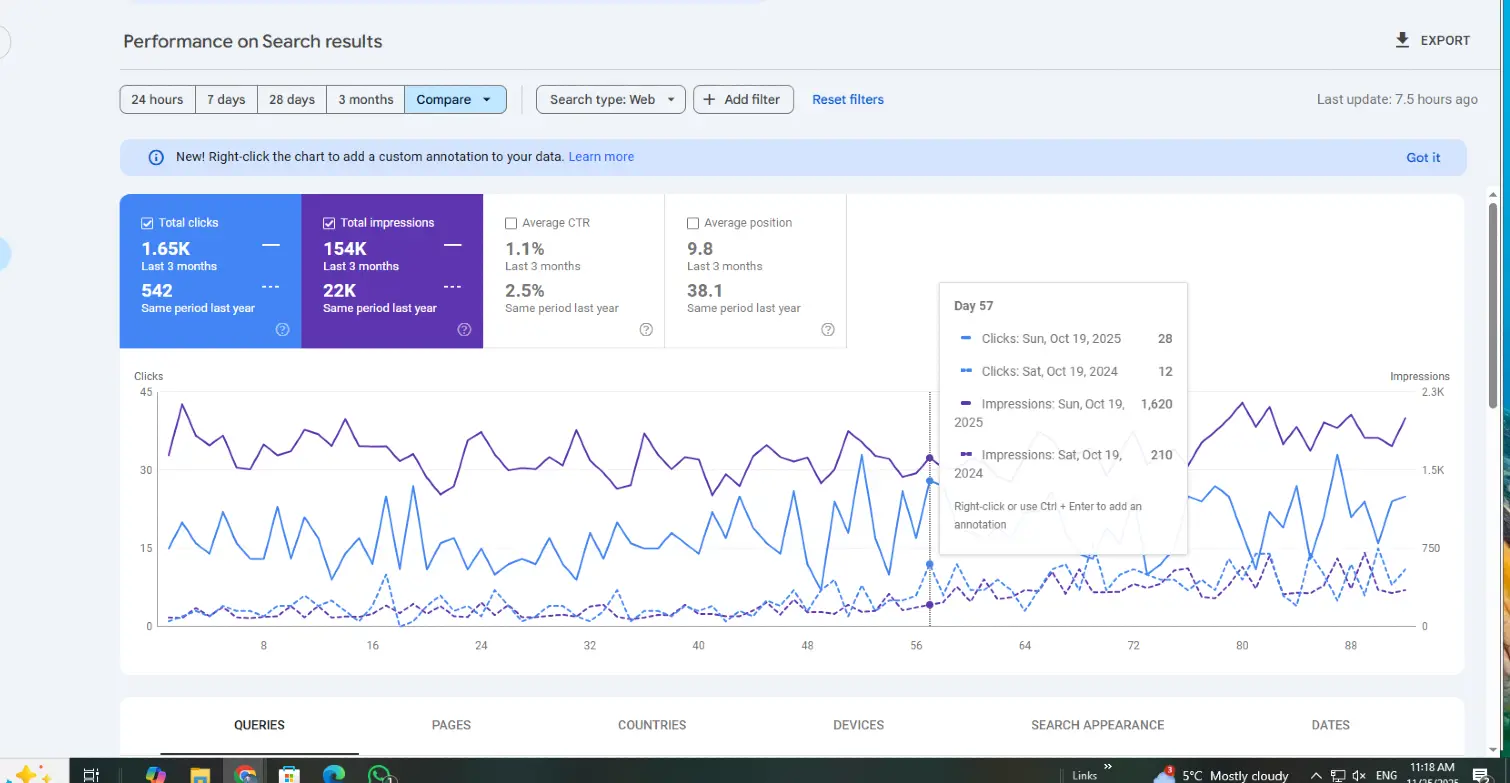Screen dimensions: 1510x783
Task: Open the Compare date range dropdown
Action: (455, 100)
